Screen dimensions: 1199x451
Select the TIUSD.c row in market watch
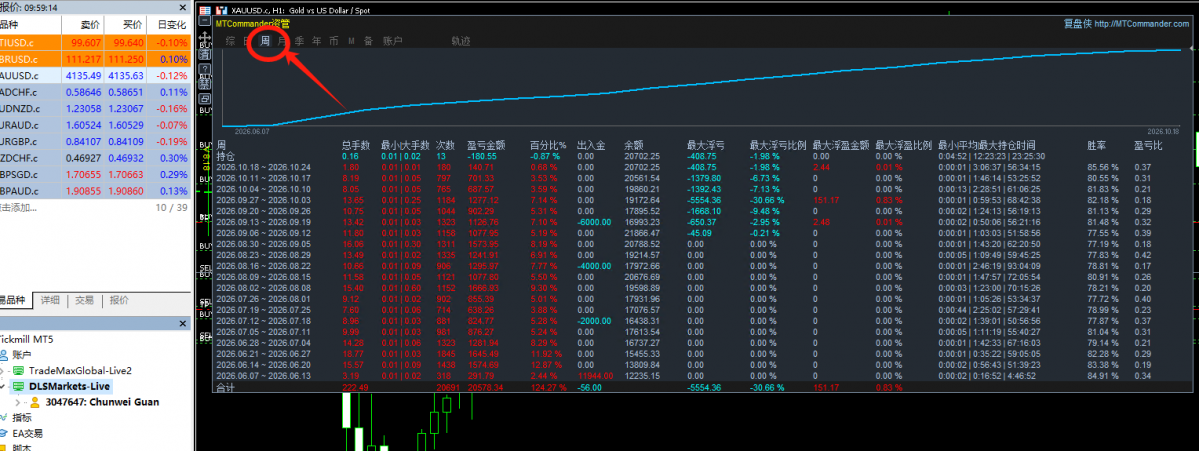pyautogui.click(x=95, y=42)
